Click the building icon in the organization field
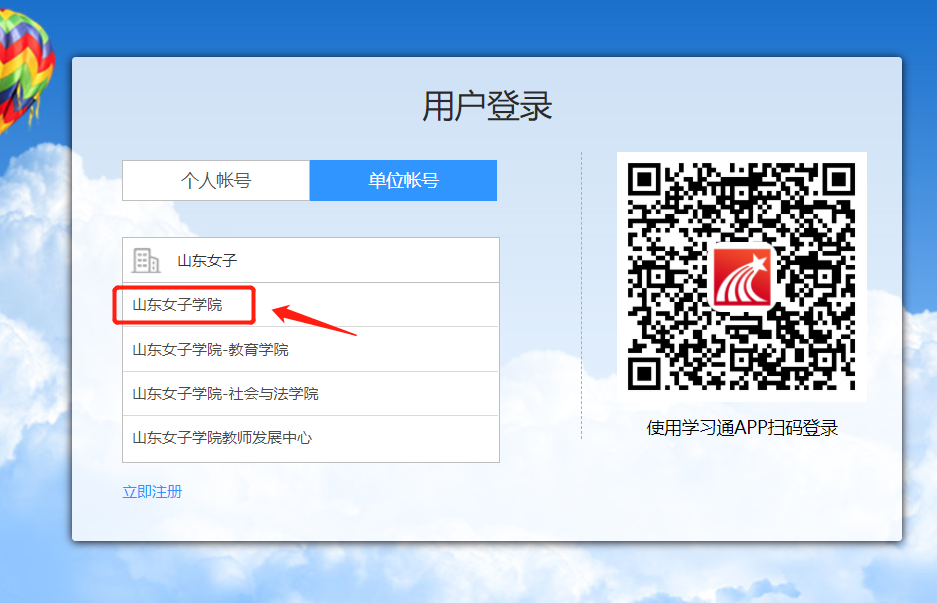This screenshot has width=937, height=603. click(x=146, y=261)
